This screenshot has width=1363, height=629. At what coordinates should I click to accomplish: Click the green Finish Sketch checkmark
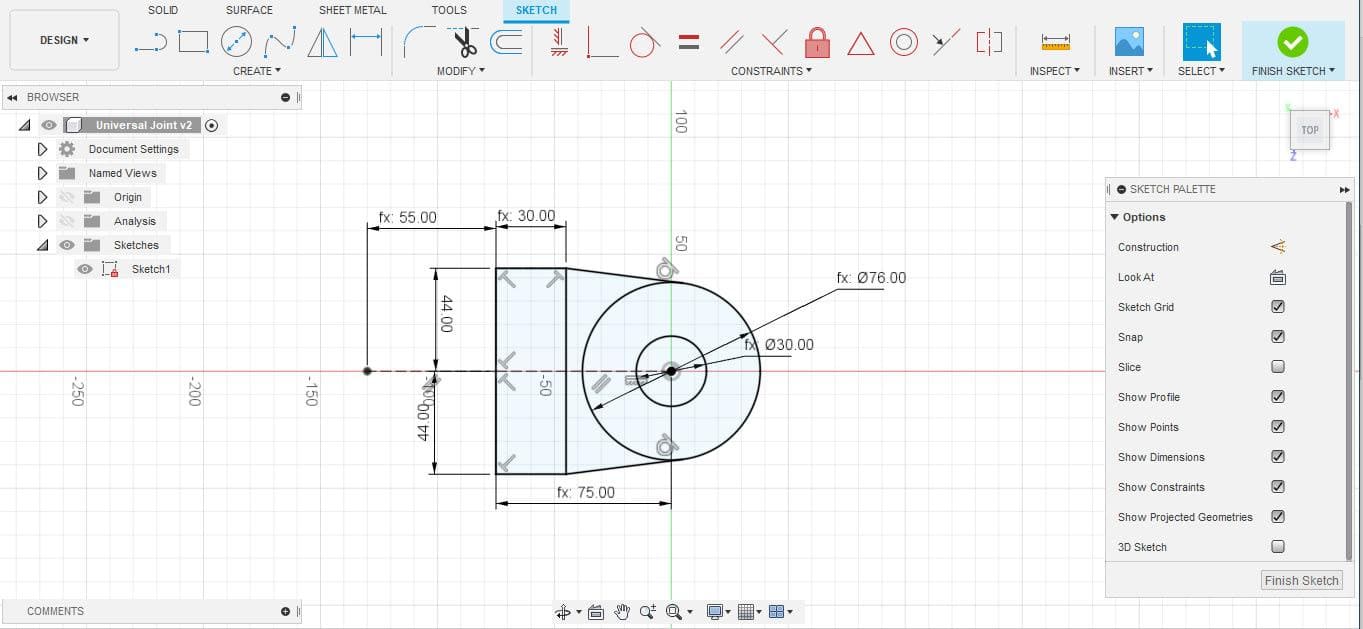1293,42
